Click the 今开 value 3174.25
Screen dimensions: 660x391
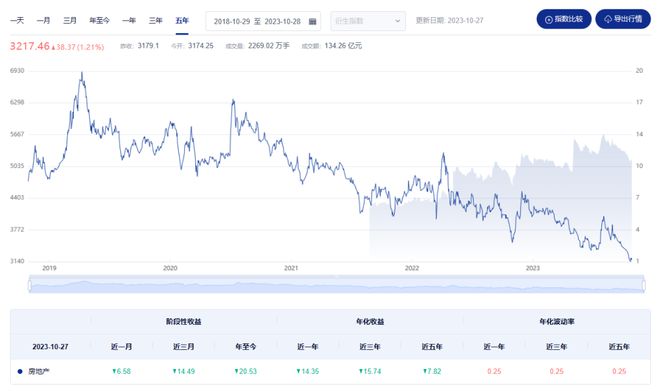201,45
